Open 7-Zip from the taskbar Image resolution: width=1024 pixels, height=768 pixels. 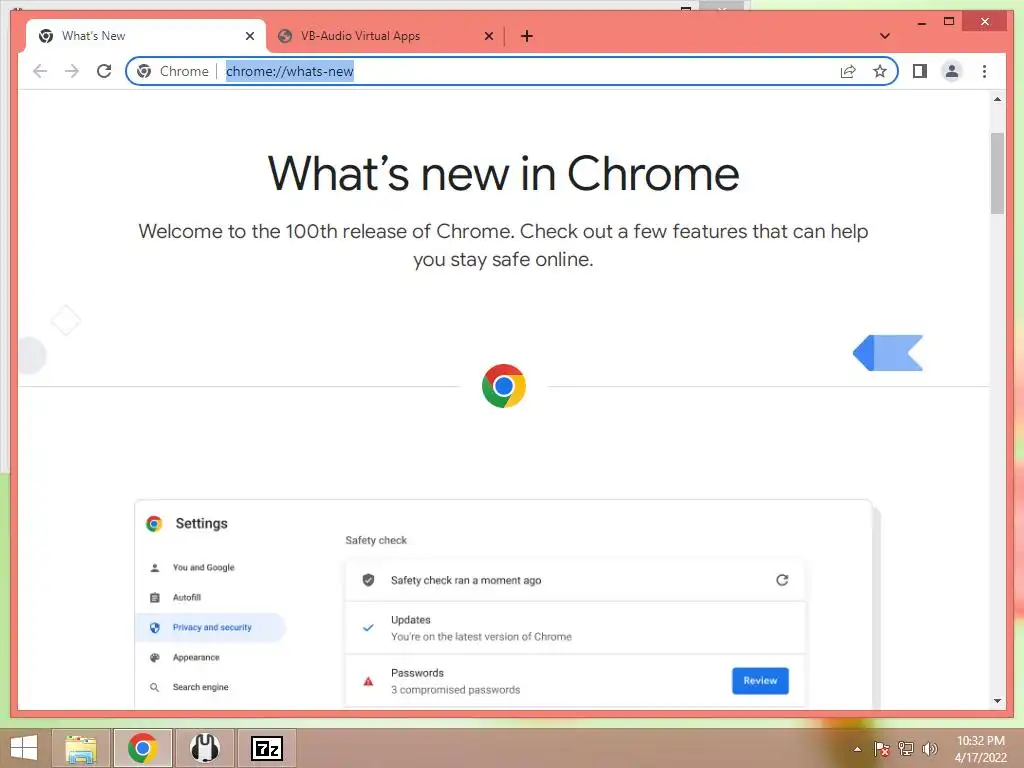tap(266, 748)
